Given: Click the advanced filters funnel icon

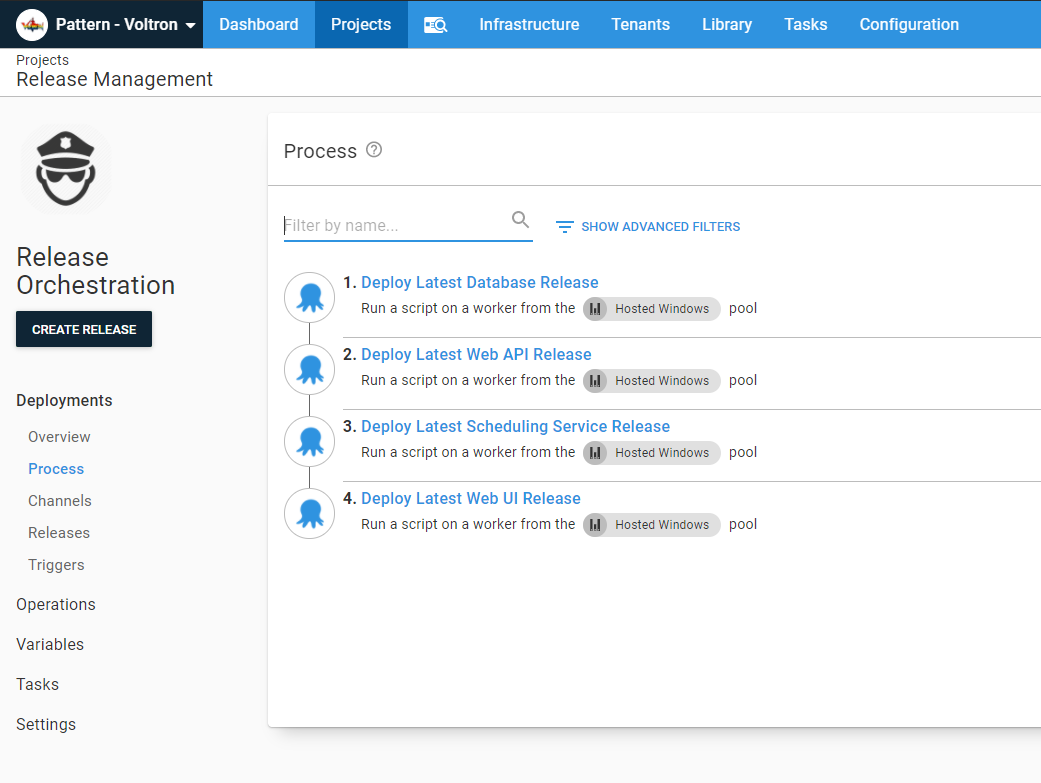Looking at the screenshot, I should tap(564, 227).
